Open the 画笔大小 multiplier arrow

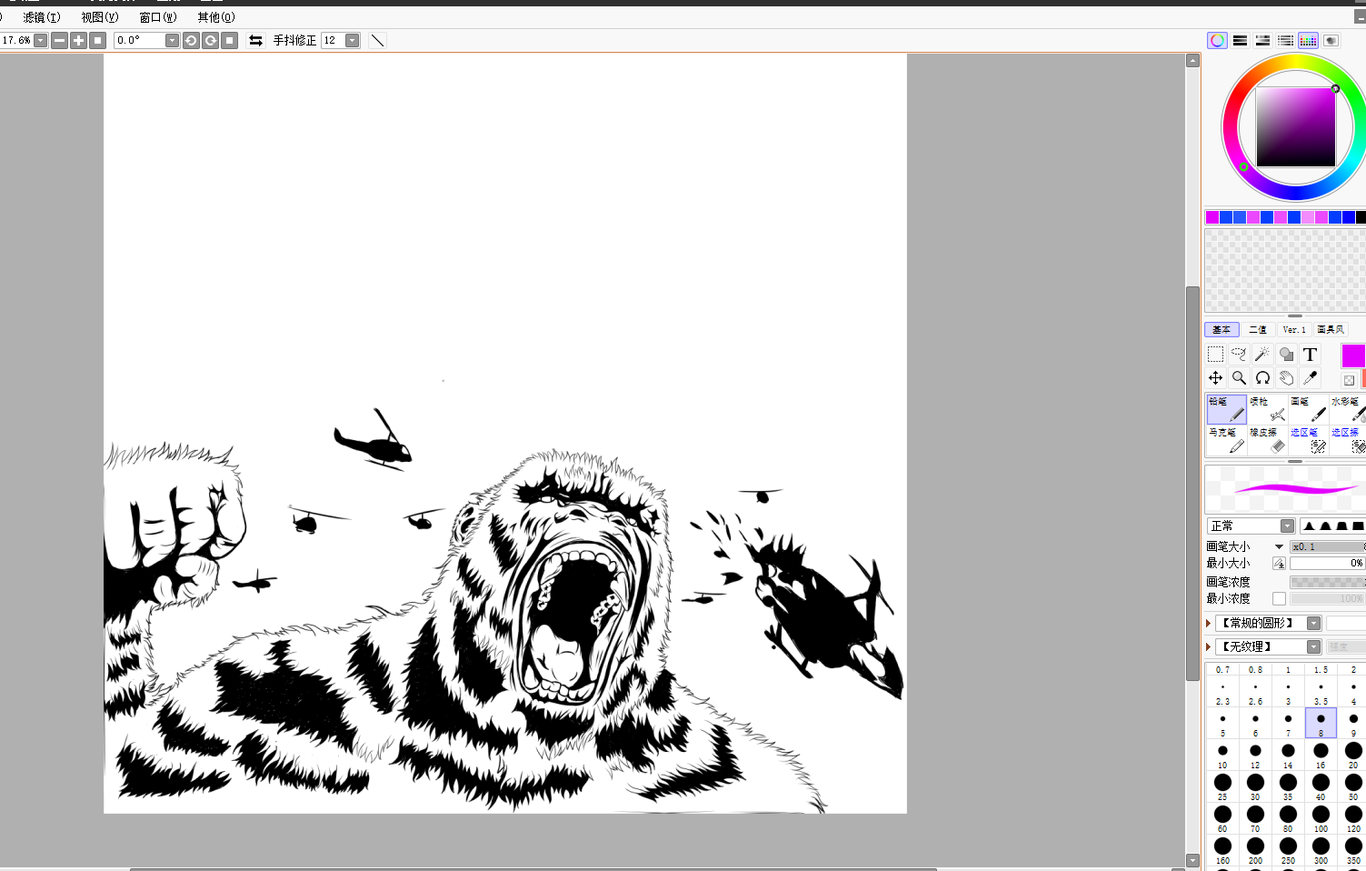click(1278, 547)
